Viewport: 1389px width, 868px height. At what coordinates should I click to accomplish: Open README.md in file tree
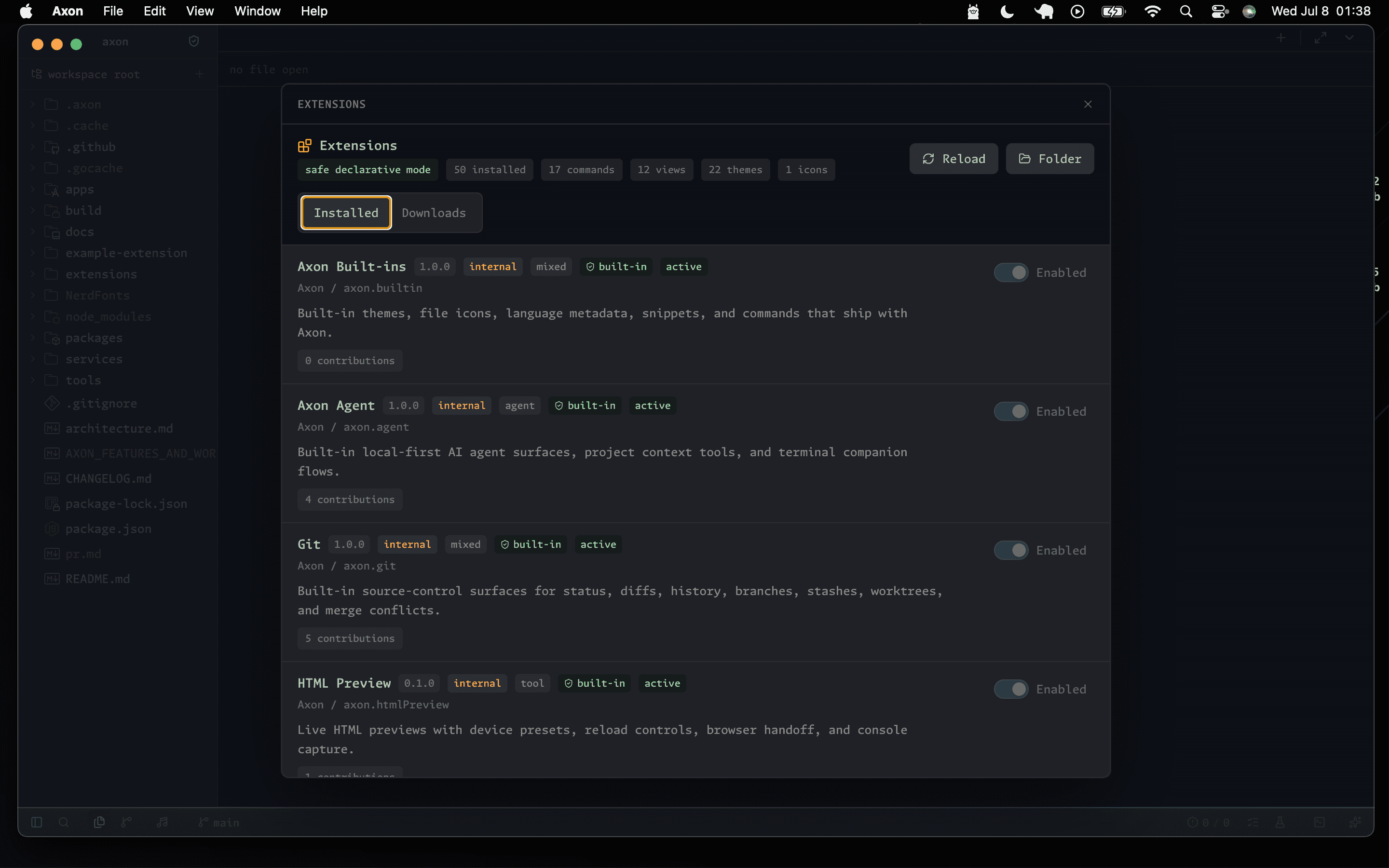coord(118,579)
